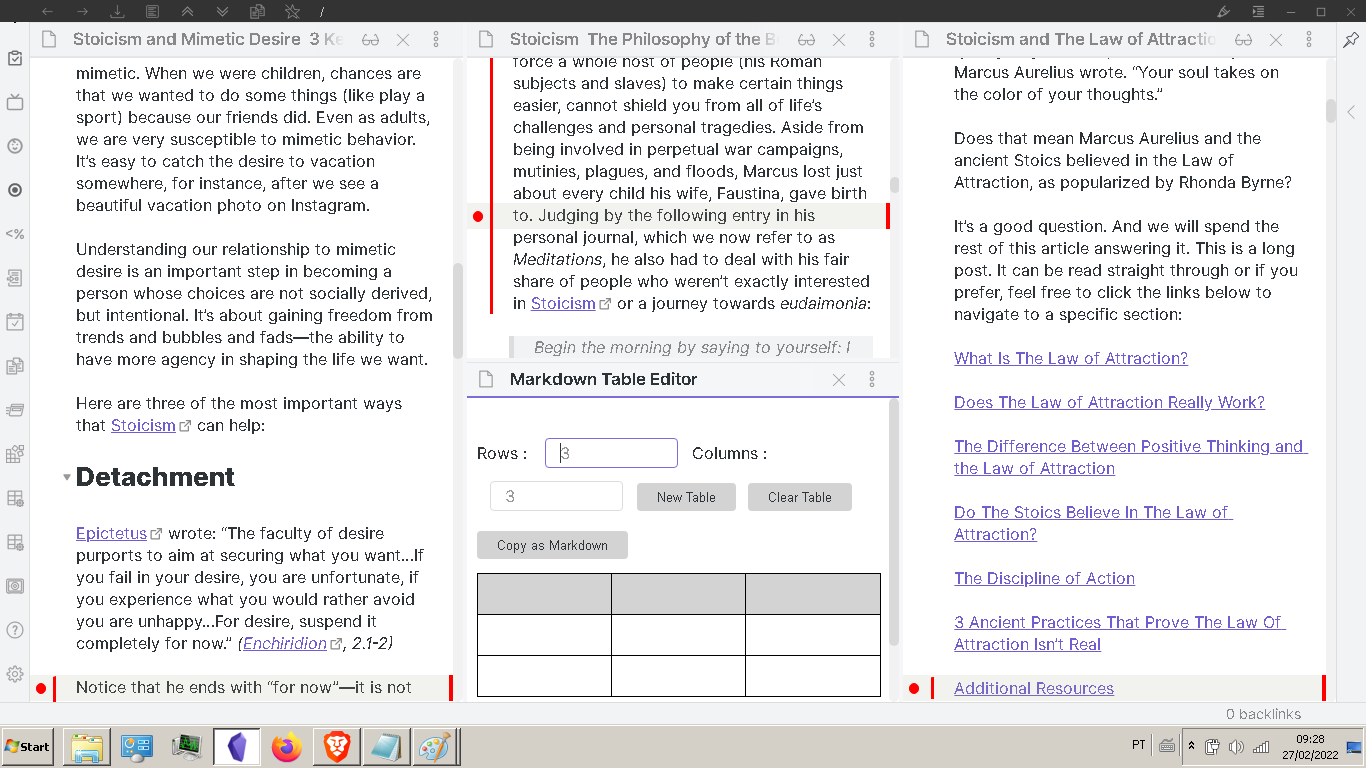The image size is (1366, 768).
Task: Click the highlighter pen icon in title bar
Action: click(1225, 11)
